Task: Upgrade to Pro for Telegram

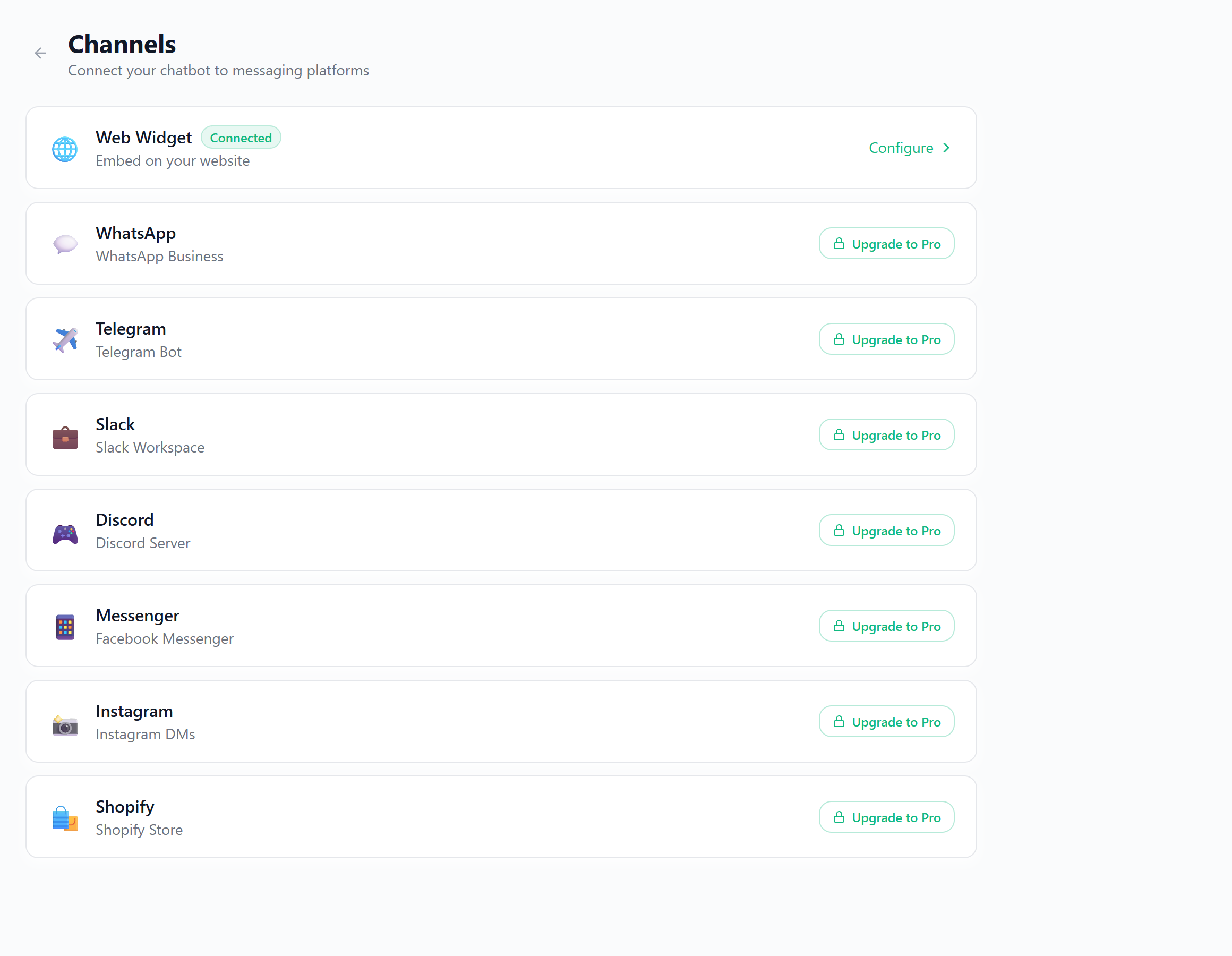Action: [886, 339]
